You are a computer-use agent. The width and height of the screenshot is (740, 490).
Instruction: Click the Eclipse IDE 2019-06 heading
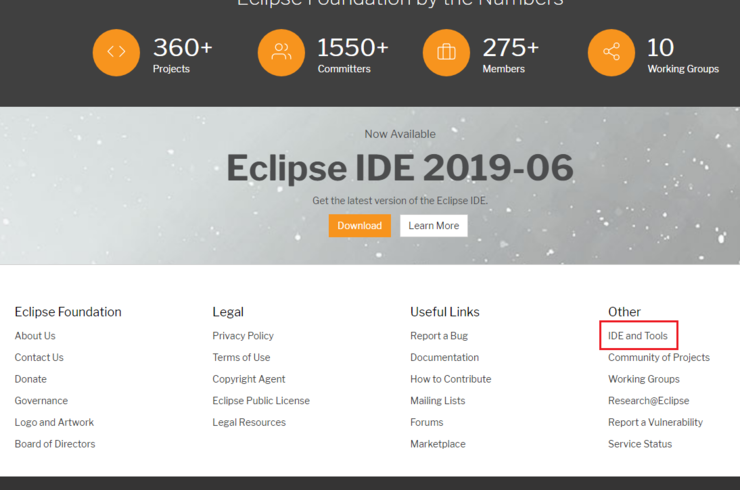400,168
